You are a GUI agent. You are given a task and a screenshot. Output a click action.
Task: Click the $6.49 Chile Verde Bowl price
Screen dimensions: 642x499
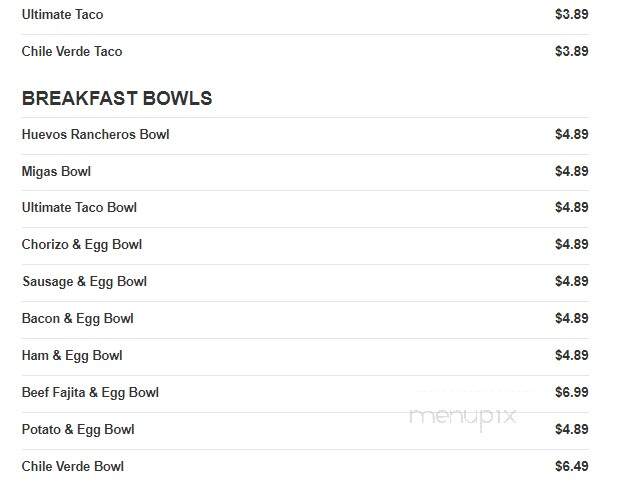(572, 466)
